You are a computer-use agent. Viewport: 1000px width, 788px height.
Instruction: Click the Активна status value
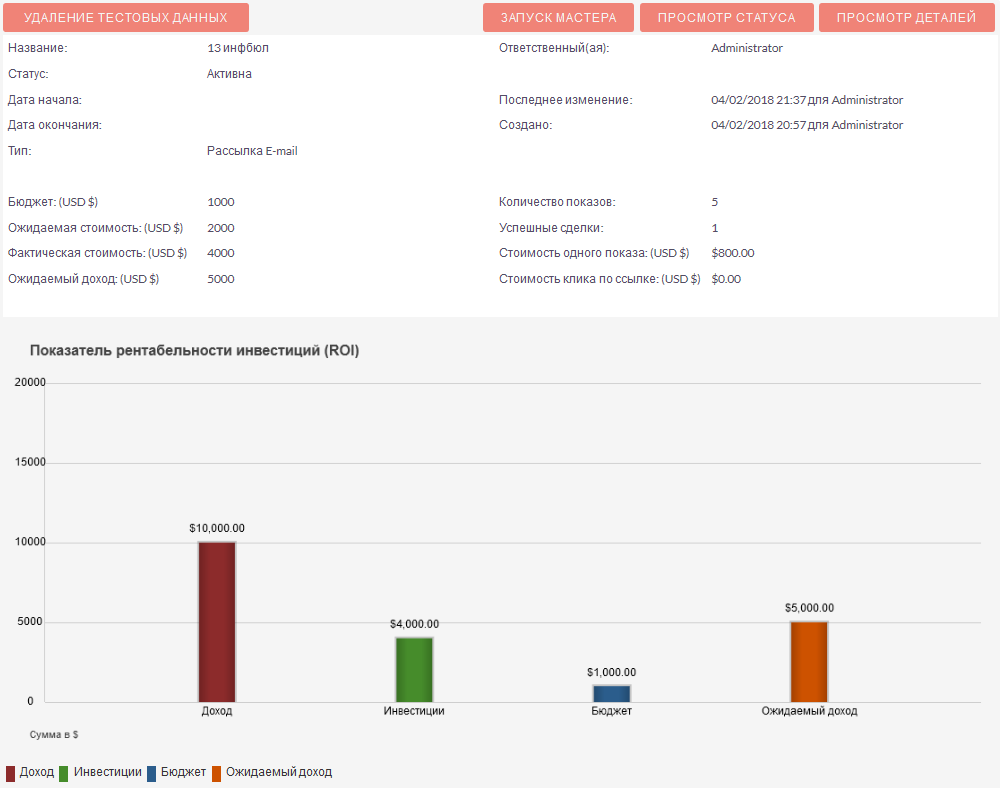click(x=229, y=74)
